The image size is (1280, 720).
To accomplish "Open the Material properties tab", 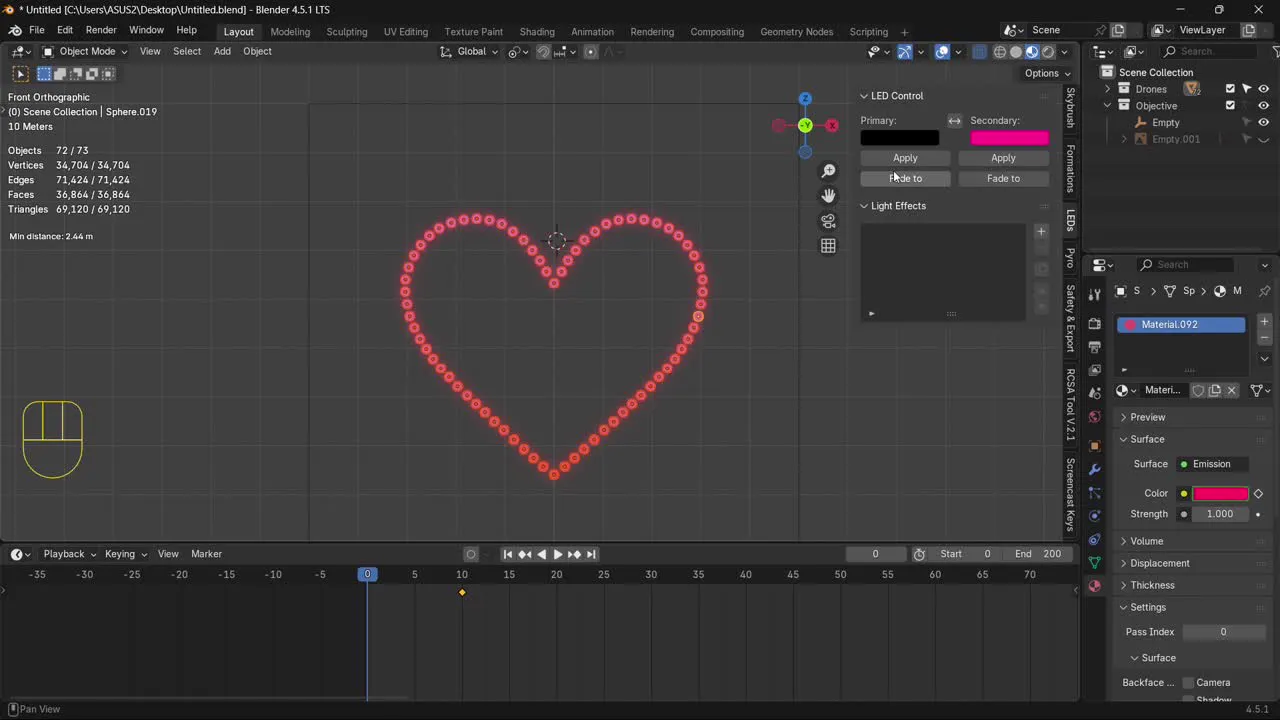I will pos(1094,586).
